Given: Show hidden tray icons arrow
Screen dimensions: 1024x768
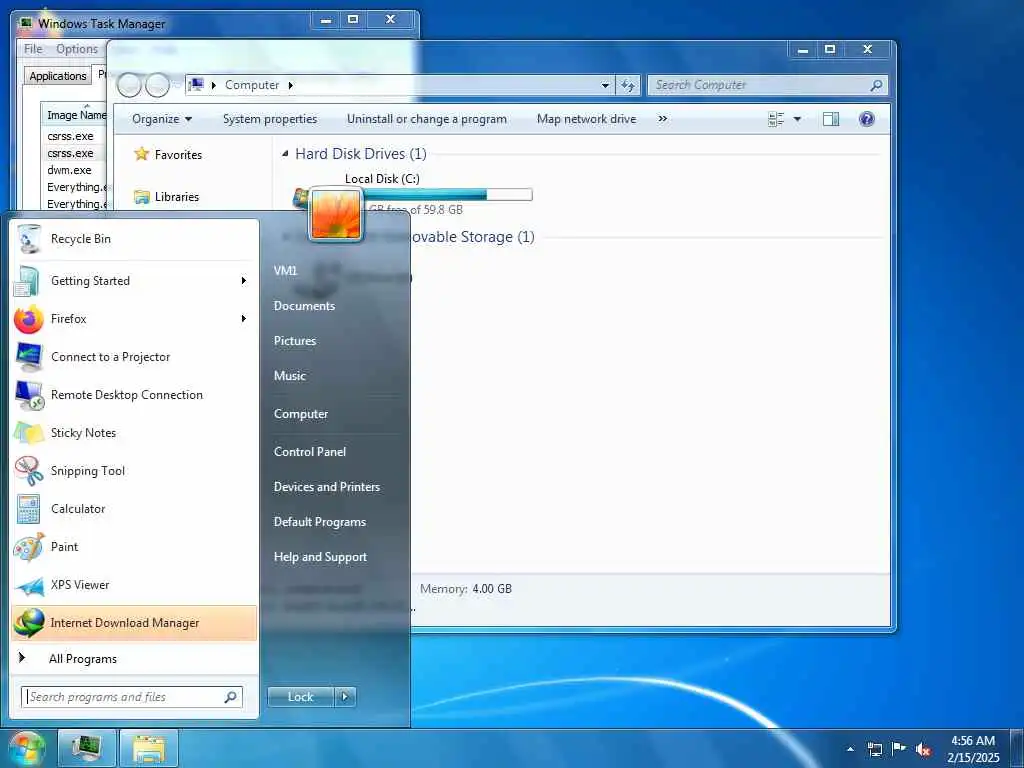Looking at the screenshot, I should click(x=850, y=749).
